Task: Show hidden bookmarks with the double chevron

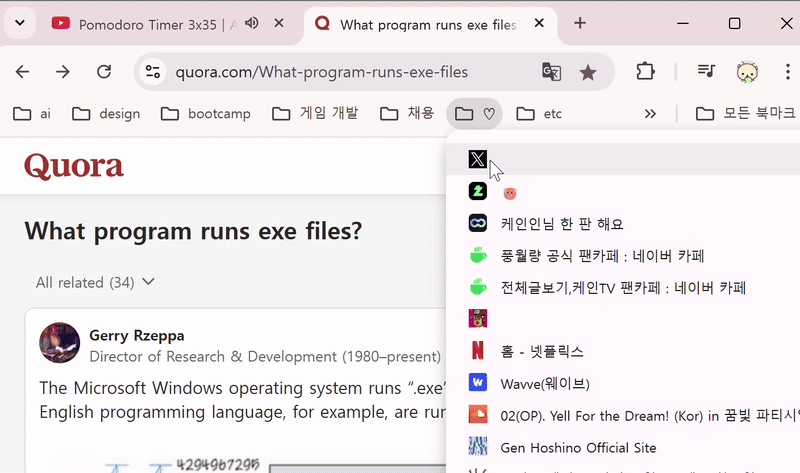Action: pyautogui.click(x=650, y=113)
